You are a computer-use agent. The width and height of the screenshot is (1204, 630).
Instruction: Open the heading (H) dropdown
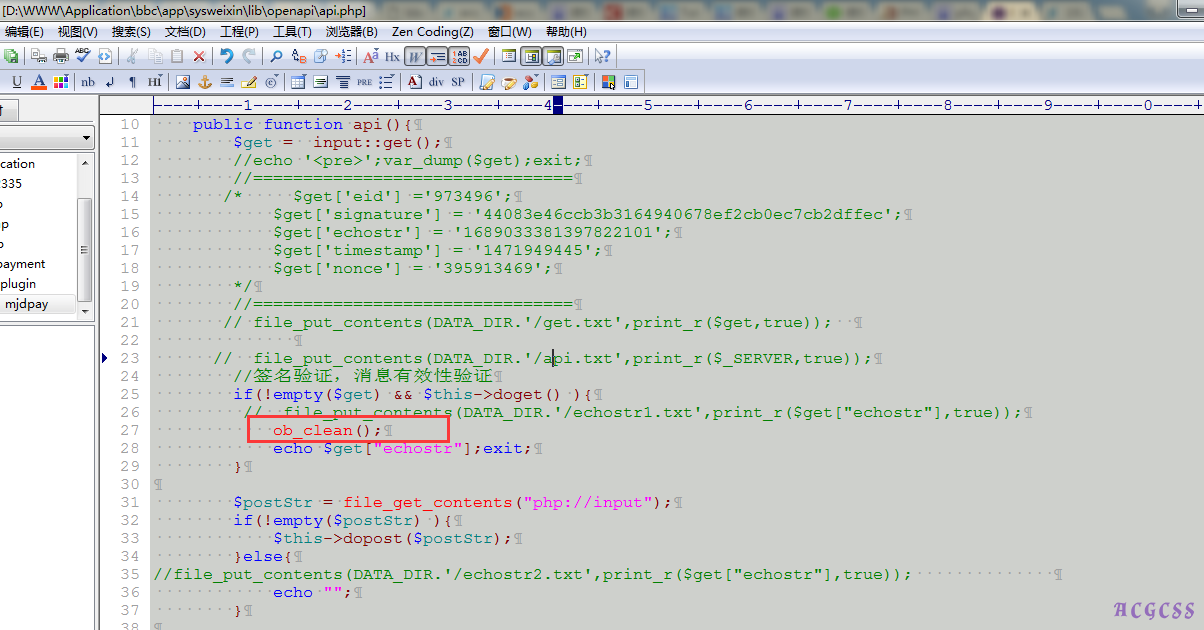[x=155, y=82]
